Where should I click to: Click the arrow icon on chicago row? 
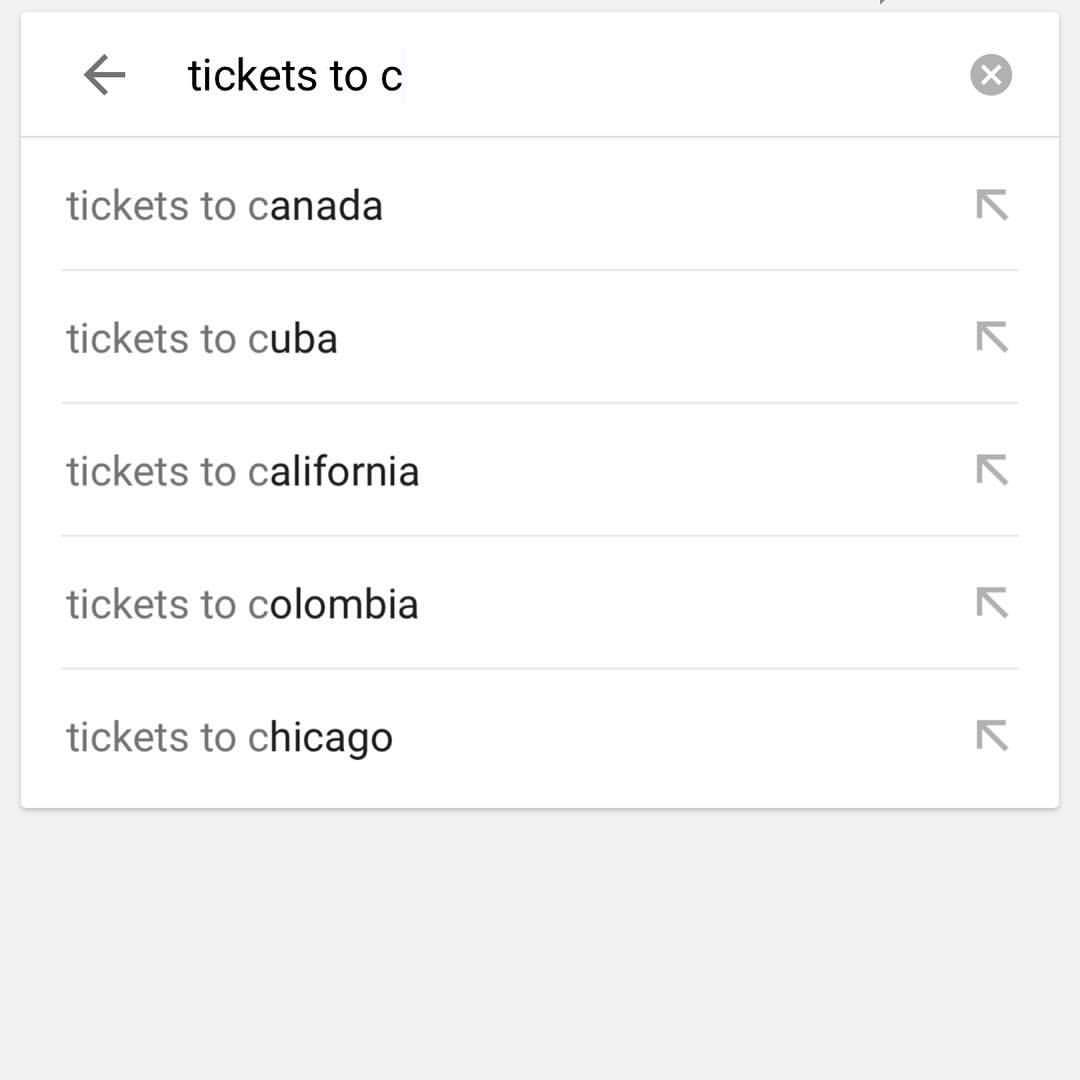(x=992, y=736)
